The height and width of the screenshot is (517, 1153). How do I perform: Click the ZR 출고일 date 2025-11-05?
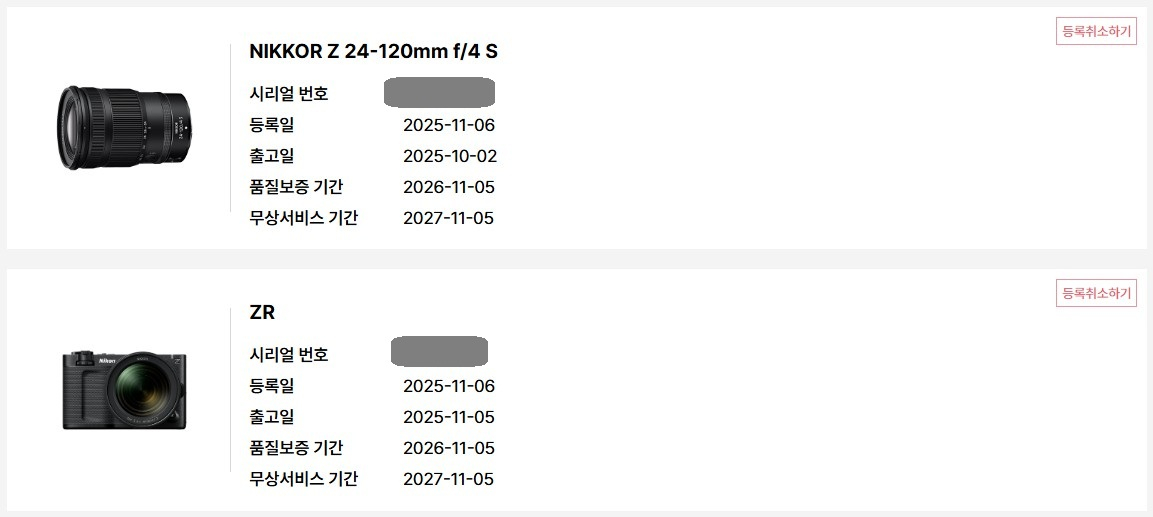[x=449, y=417]
